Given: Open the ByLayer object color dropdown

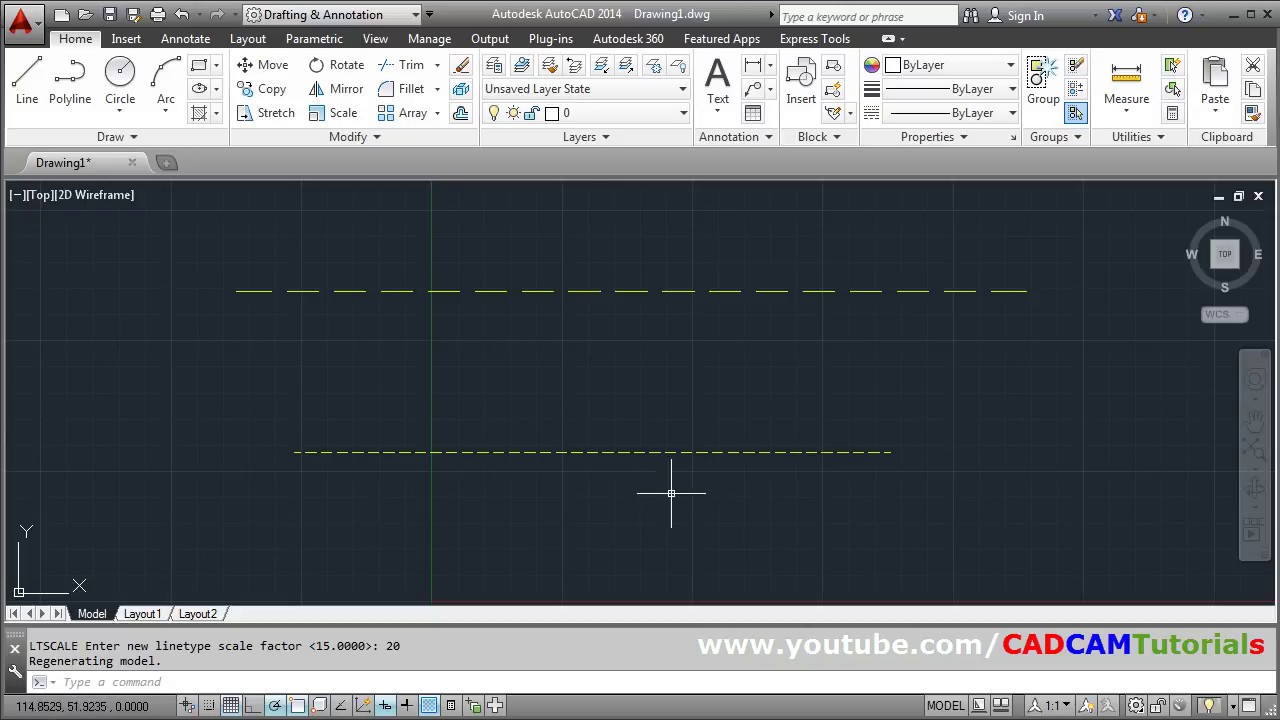Looking at the screenshot, I should click(951, 65).
